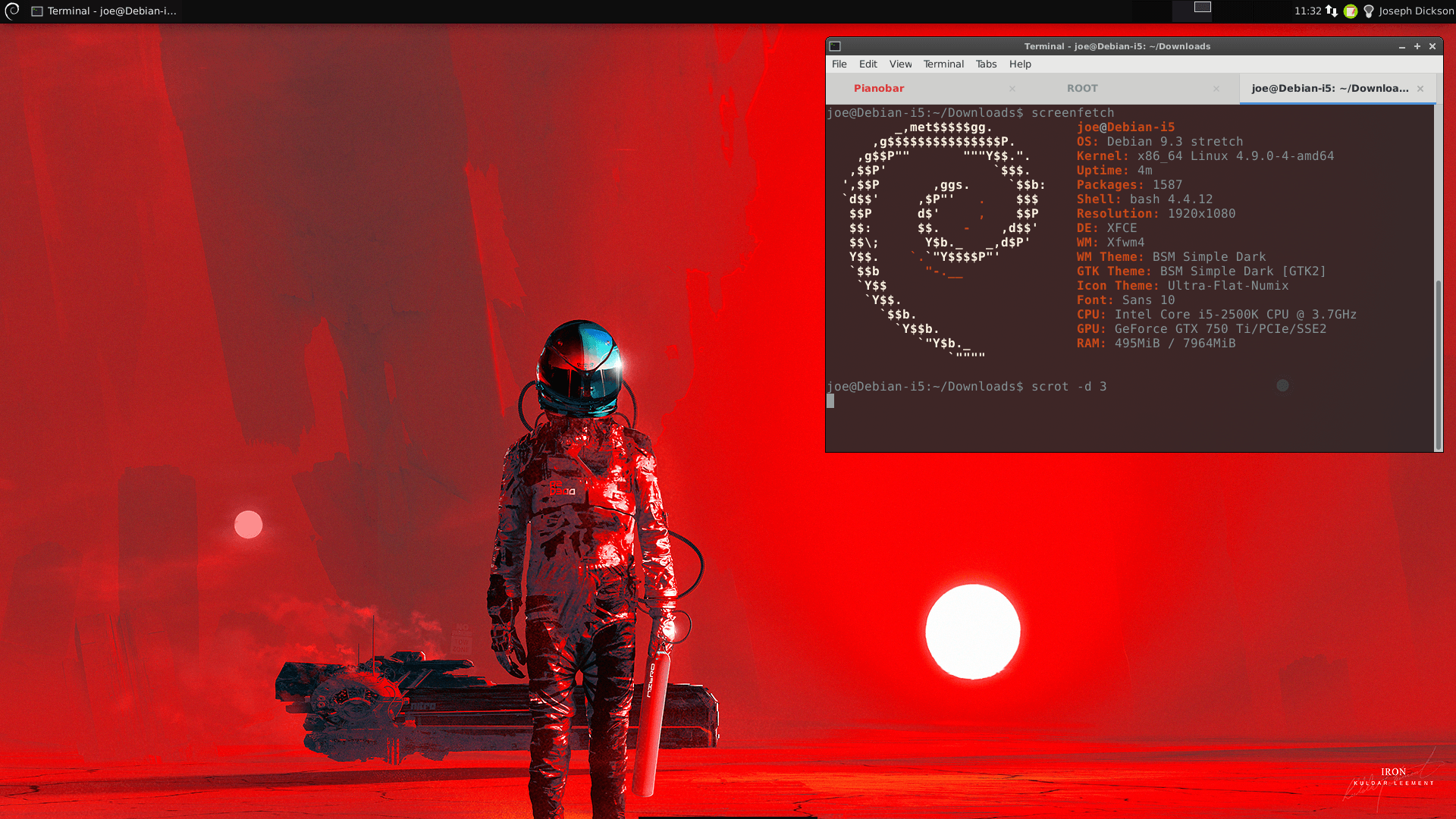Click the Shell value 'bash 4.4.12'
1456x819 pixels.
click(1171, 199)
